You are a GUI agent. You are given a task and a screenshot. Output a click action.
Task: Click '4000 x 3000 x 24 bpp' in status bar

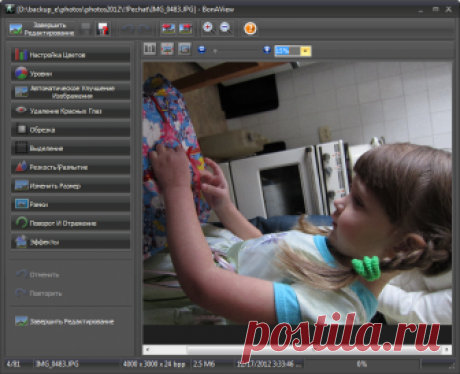tap(154, 364)
